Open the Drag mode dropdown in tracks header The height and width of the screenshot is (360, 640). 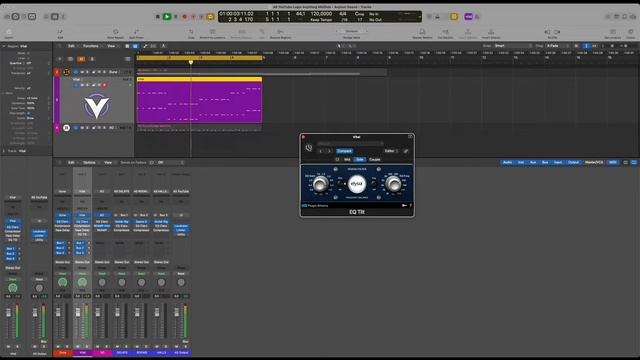[x=558, y=46]
